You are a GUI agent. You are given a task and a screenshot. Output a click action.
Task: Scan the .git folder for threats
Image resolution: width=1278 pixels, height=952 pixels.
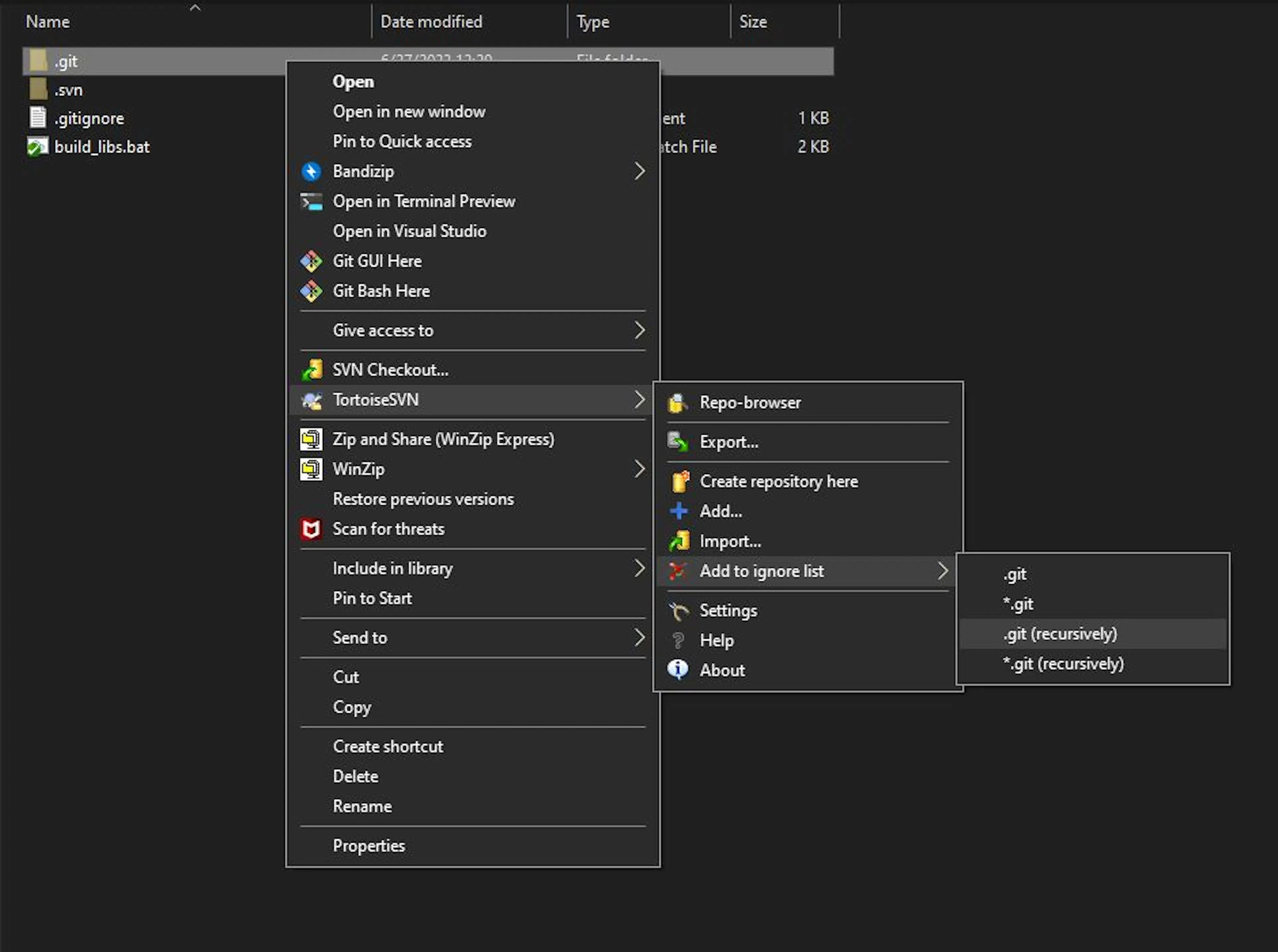click(x=389, y=529)
